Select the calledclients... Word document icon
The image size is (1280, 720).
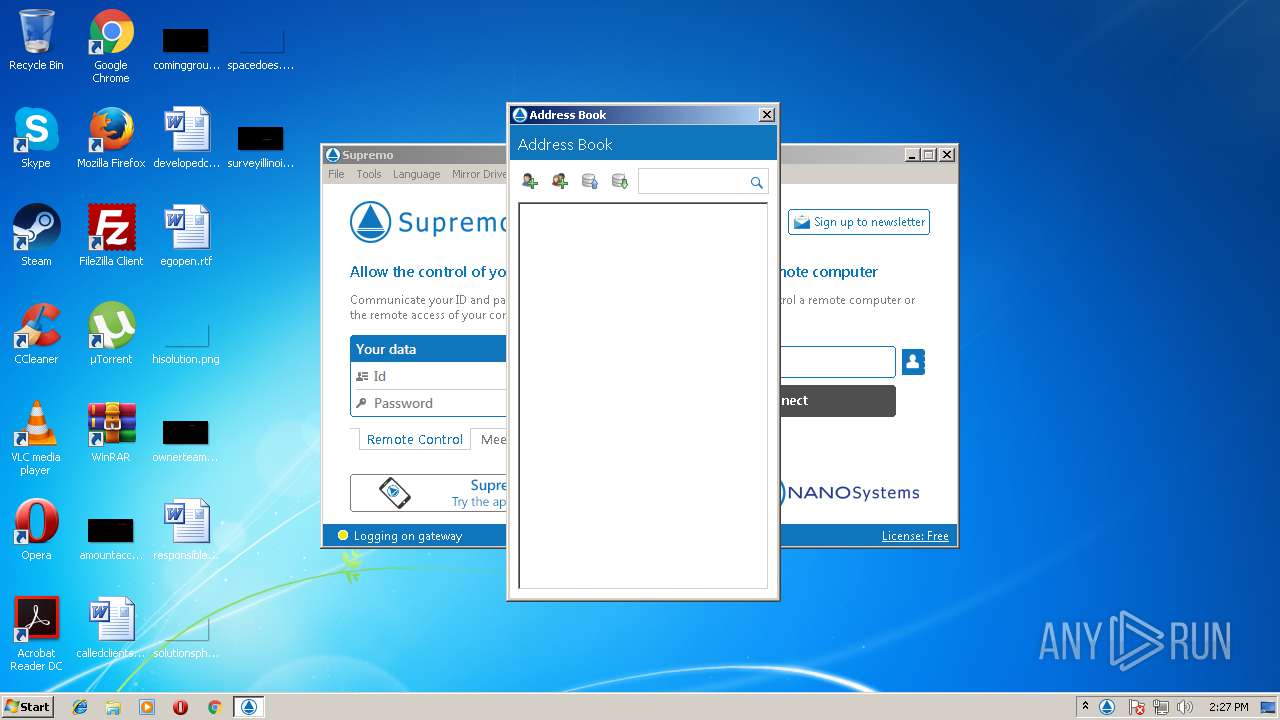(111, 628)
